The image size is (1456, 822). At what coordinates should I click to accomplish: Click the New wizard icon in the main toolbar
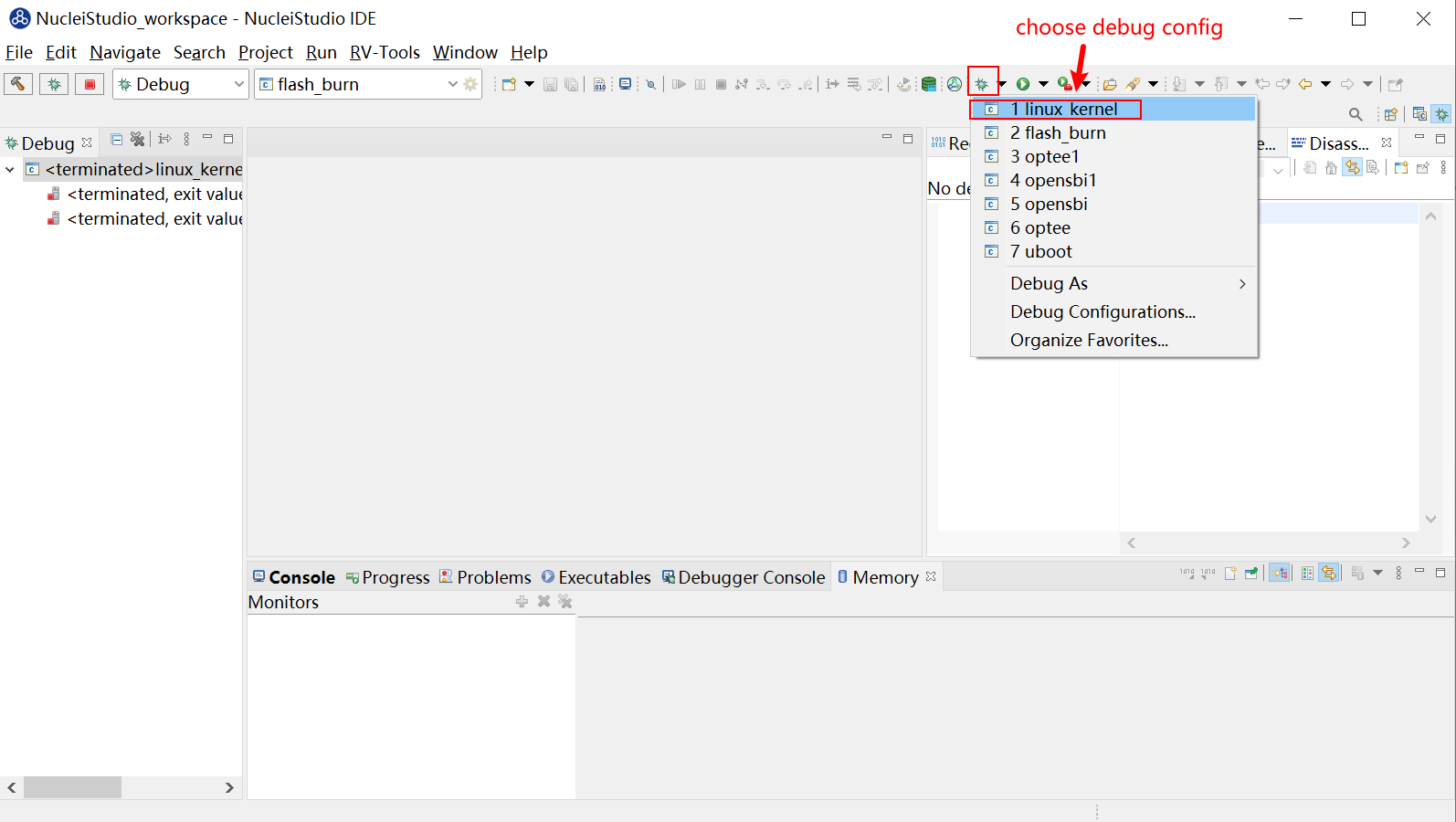point(509,84)
